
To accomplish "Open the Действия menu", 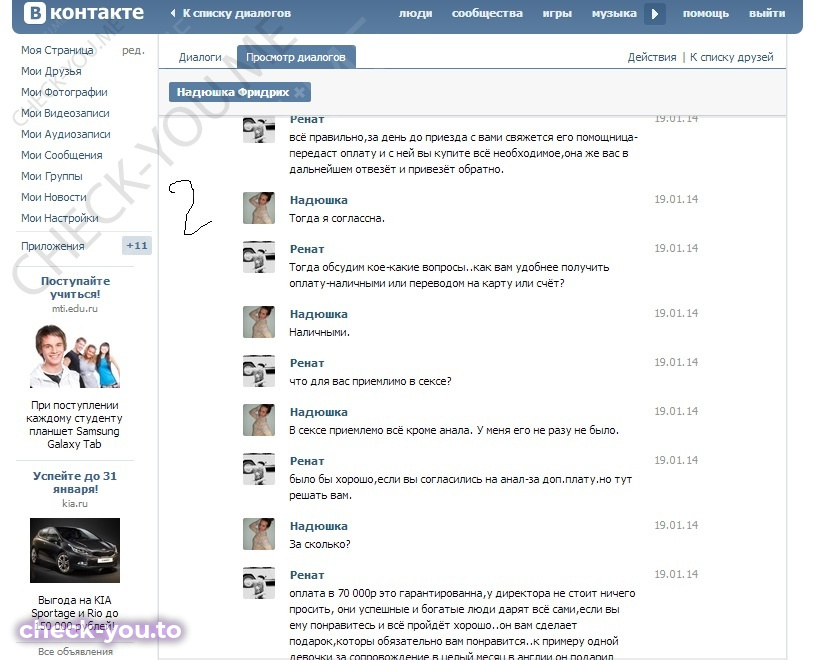I will [x=652, y=57].
